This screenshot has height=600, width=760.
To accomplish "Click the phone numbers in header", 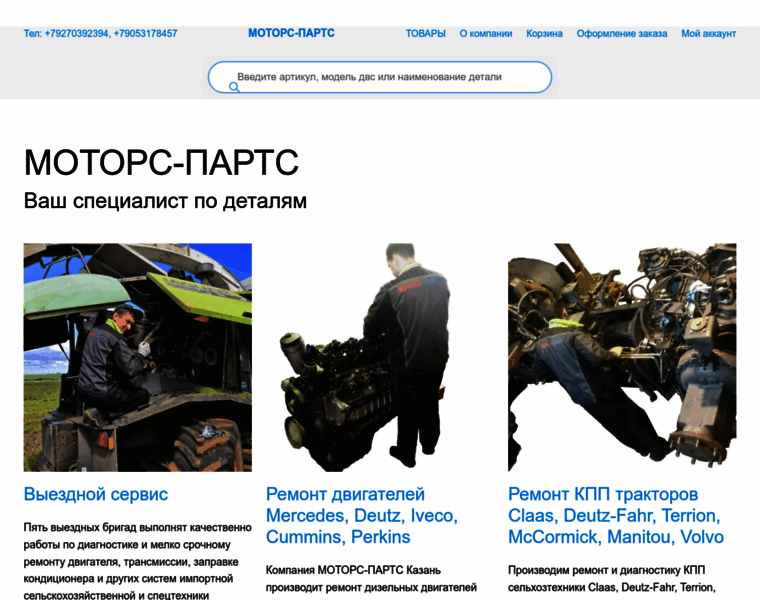I will 100,33.
